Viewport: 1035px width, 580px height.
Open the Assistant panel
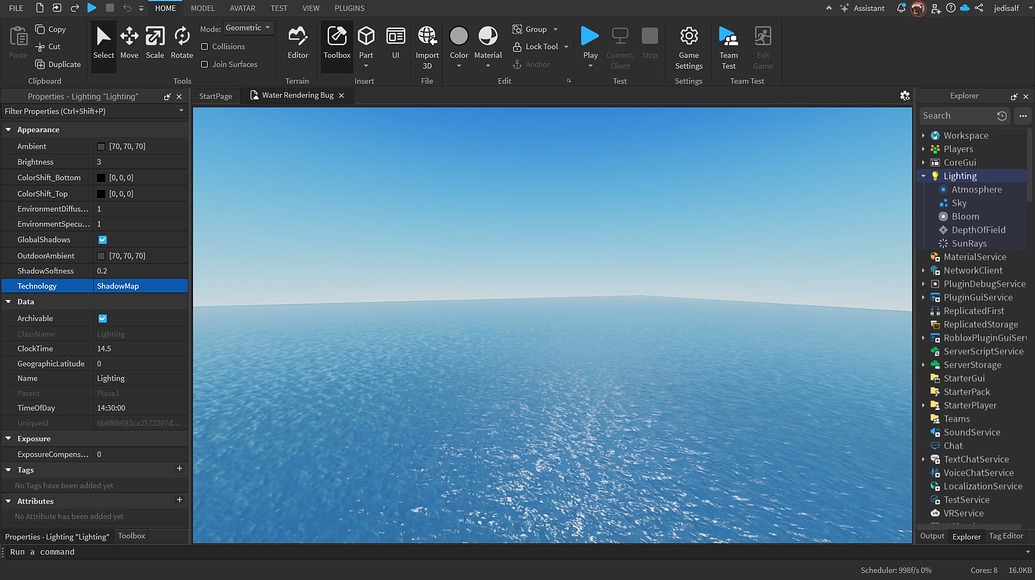(862, 8)
